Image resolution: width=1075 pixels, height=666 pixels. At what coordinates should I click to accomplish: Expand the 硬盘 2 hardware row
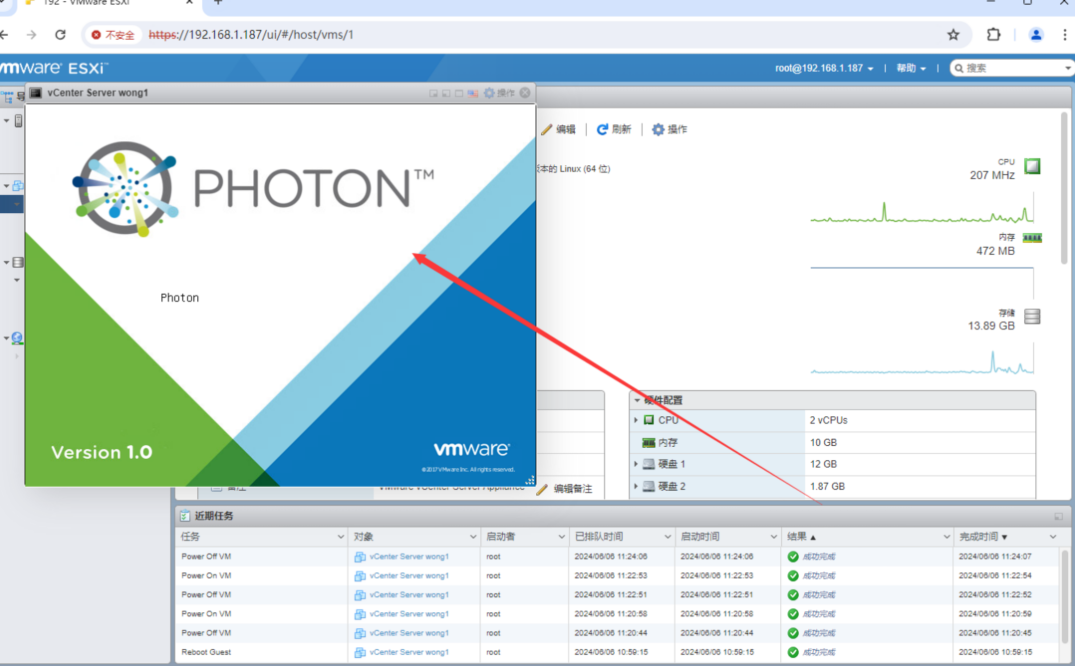click(x=636, y=486)
